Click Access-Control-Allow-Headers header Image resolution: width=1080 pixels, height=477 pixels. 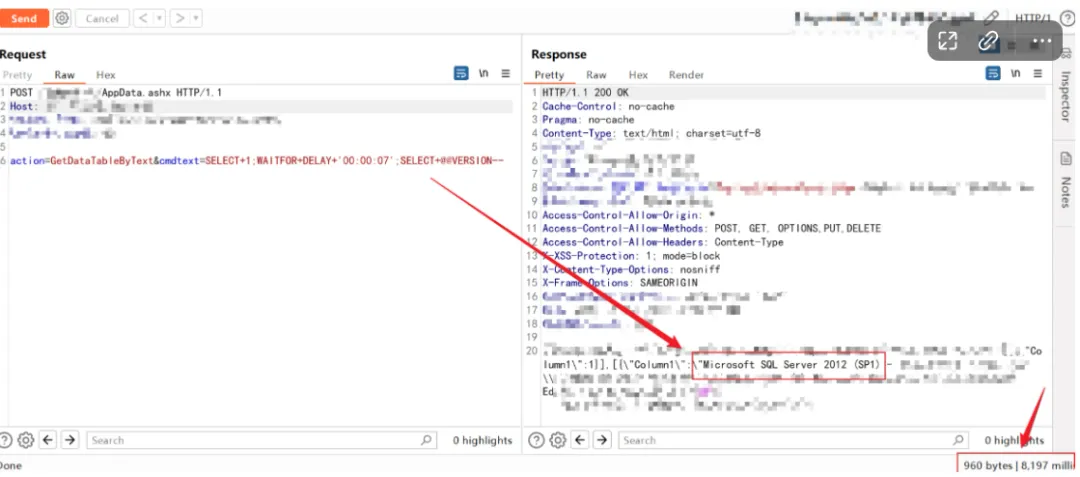pyautogui.click(x=663, y=242)
